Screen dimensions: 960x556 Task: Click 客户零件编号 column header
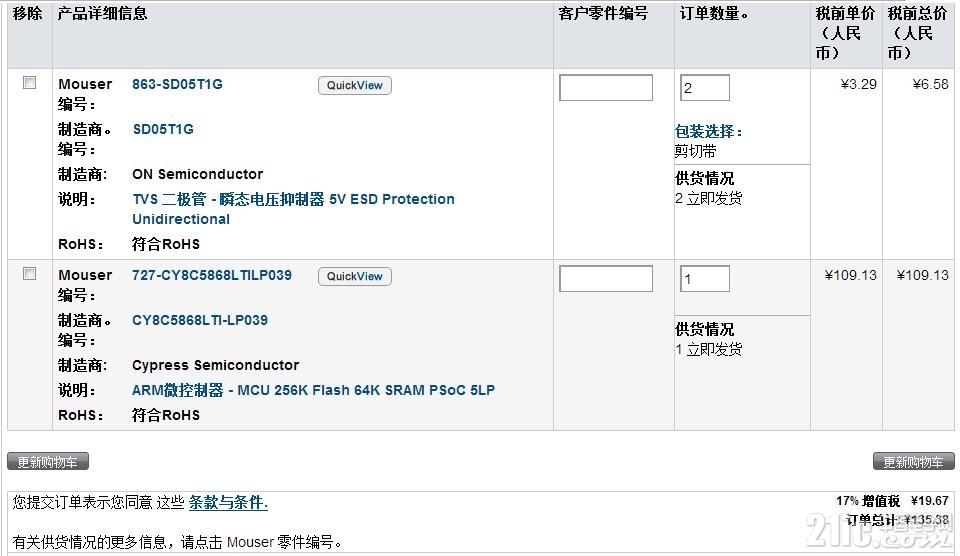click(603, 13)
